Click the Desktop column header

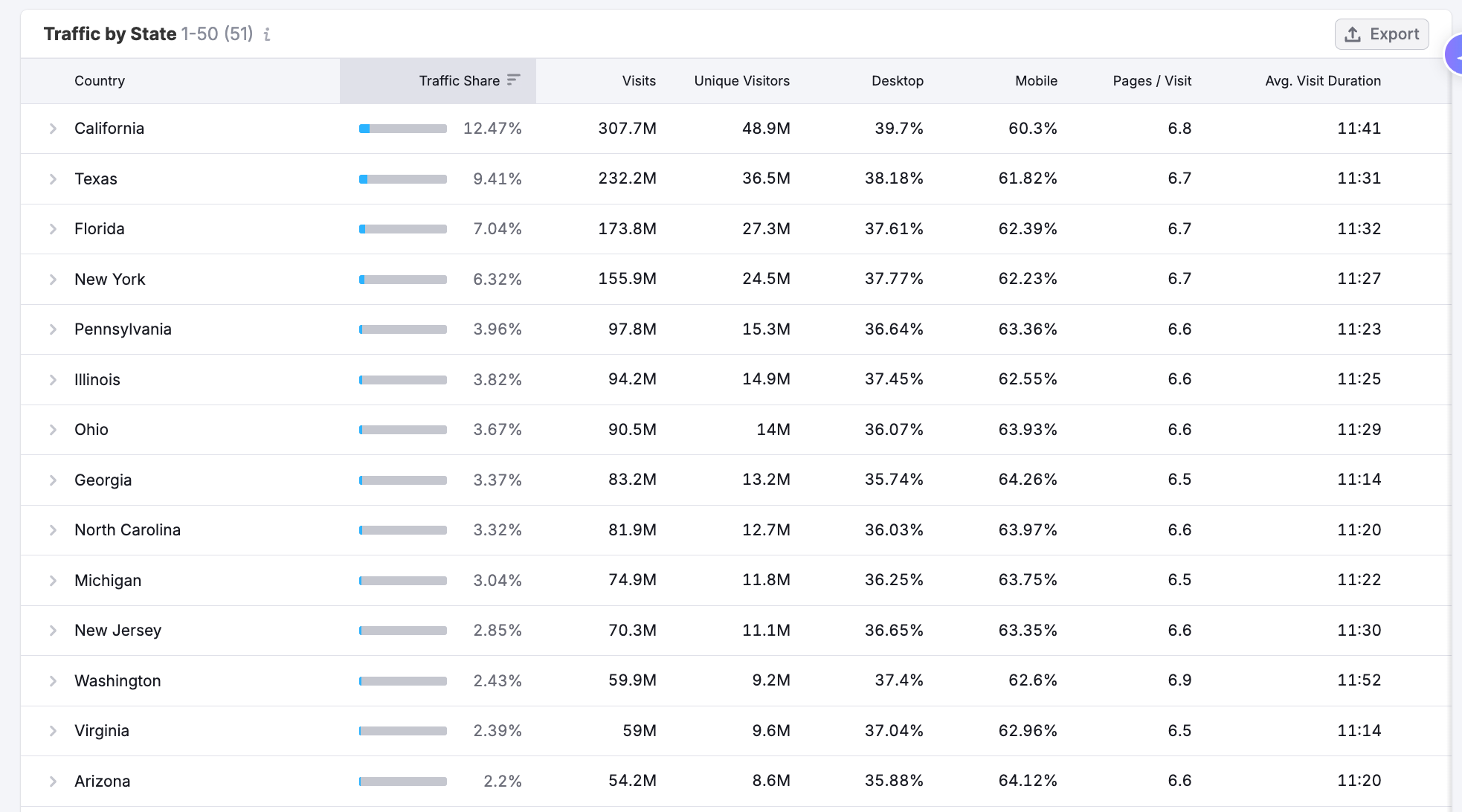(x=897, y=80)
